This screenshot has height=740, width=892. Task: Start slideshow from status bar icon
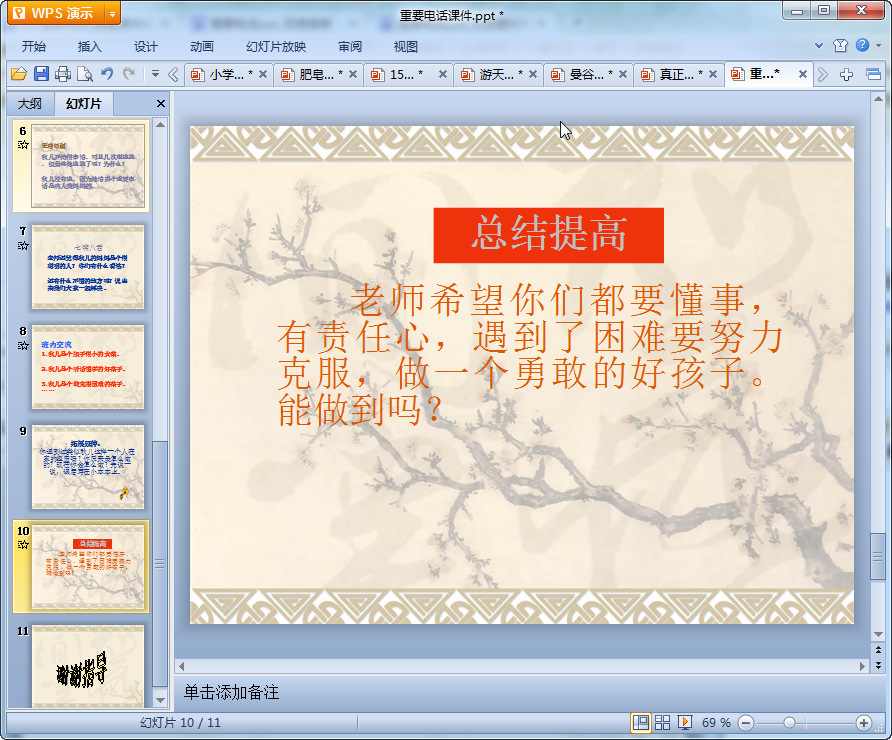pos(684,722)
